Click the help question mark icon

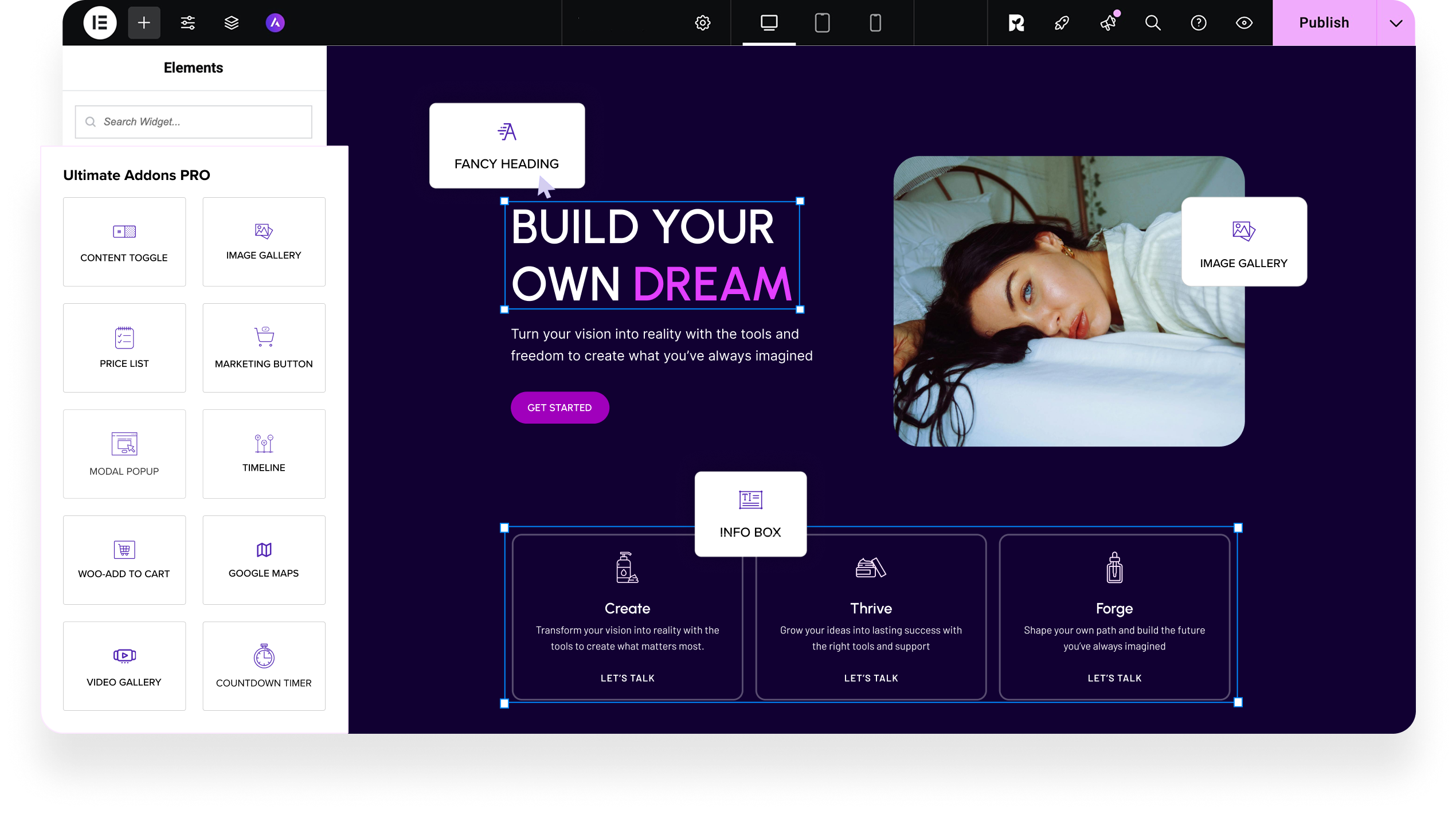click(1199, 23)
